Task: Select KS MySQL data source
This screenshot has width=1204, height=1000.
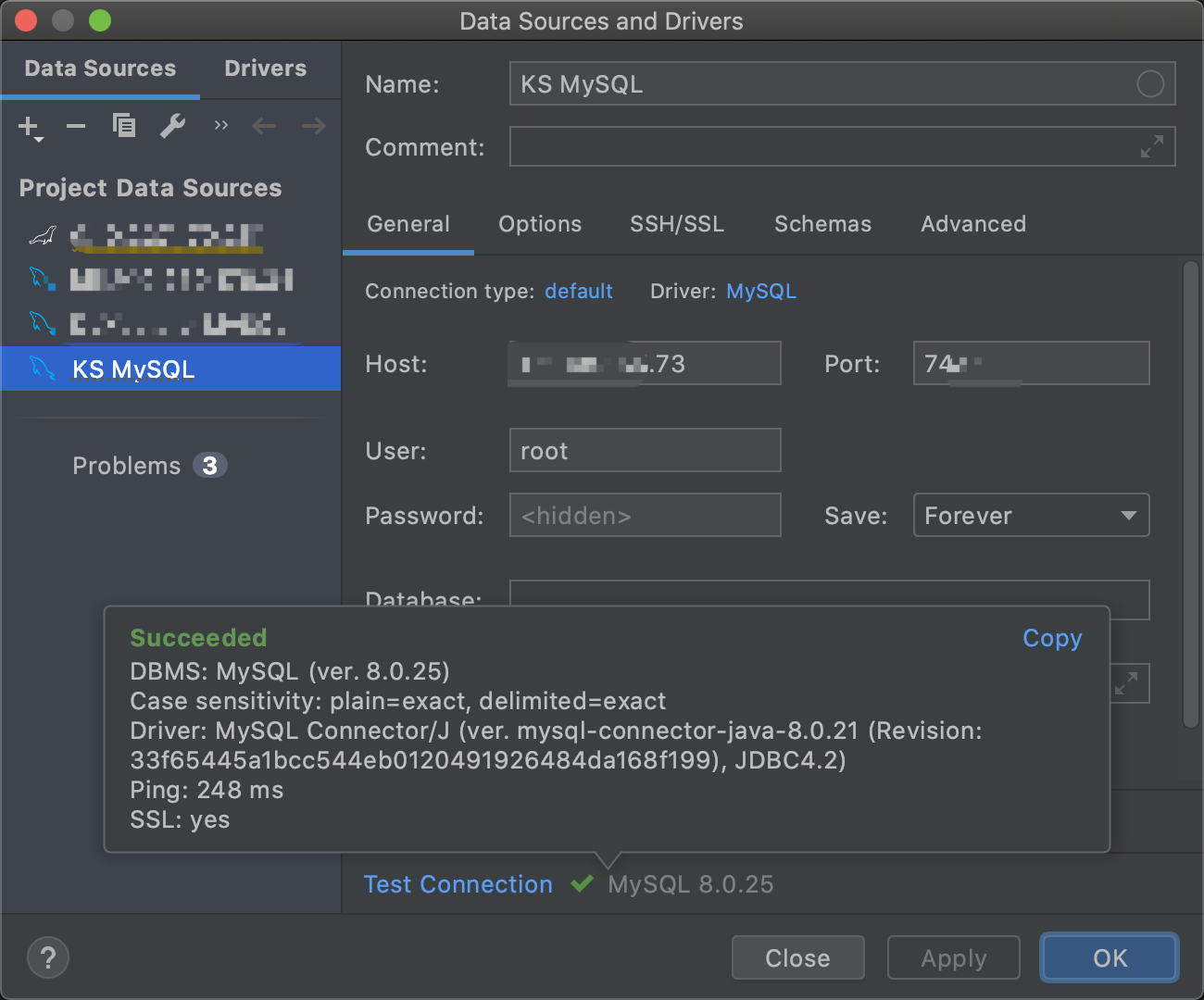Action: (x=171, y=369)
